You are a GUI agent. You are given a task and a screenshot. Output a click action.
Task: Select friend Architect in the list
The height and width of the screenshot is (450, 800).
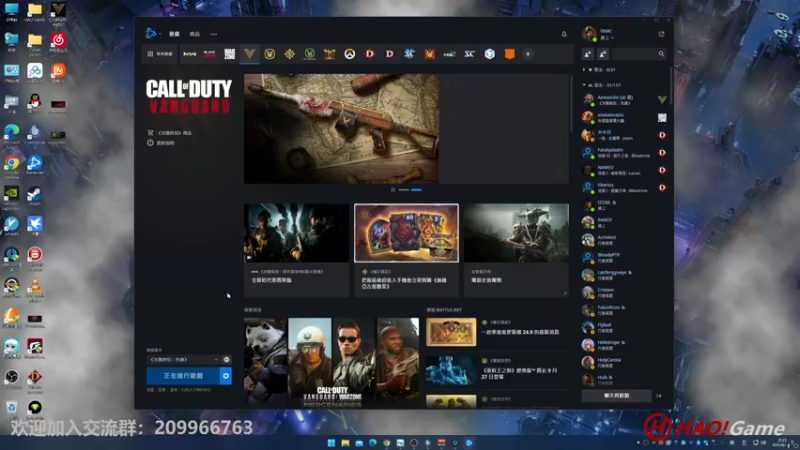pos(624,240)
